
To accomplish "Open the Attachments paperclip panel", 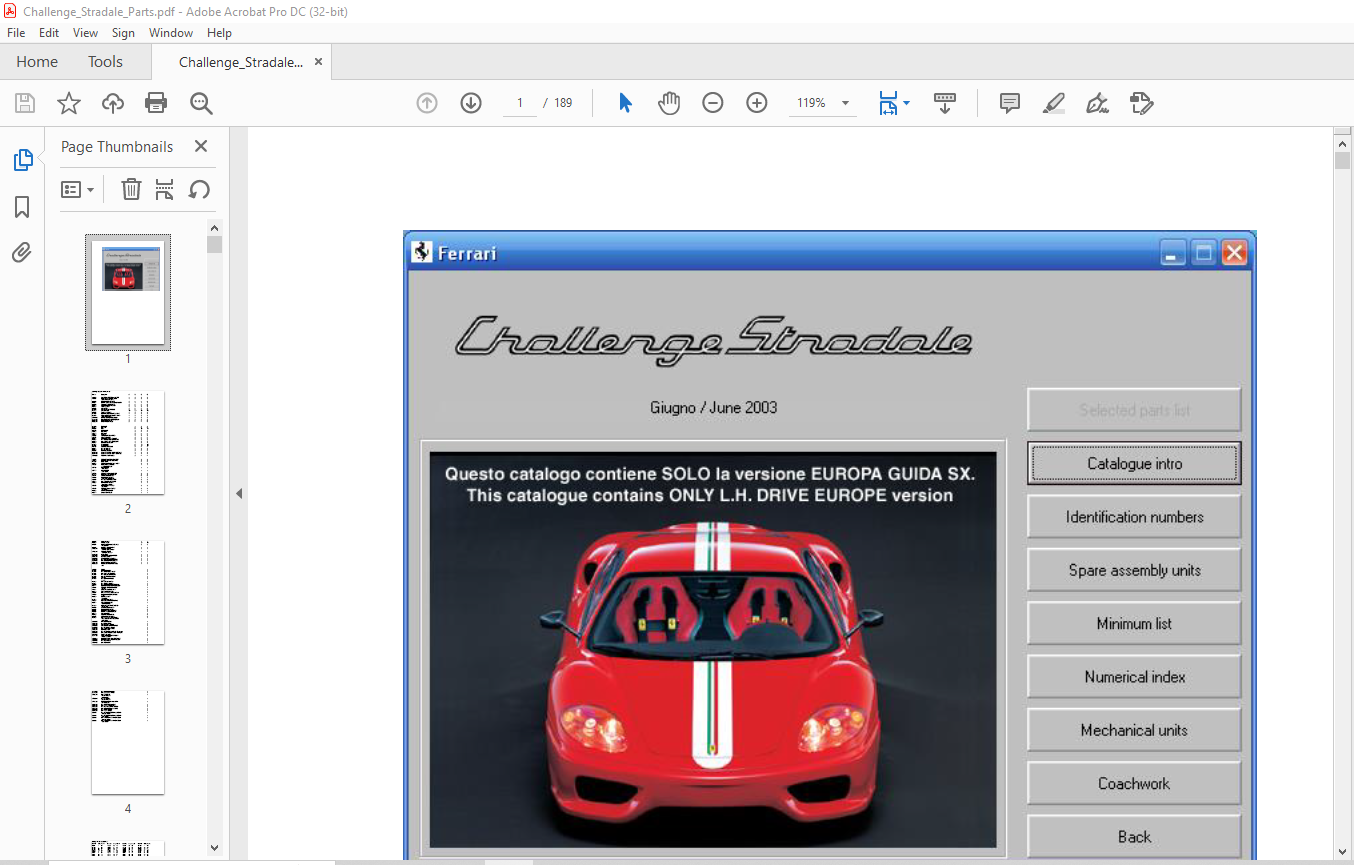I will coord(22,253).
